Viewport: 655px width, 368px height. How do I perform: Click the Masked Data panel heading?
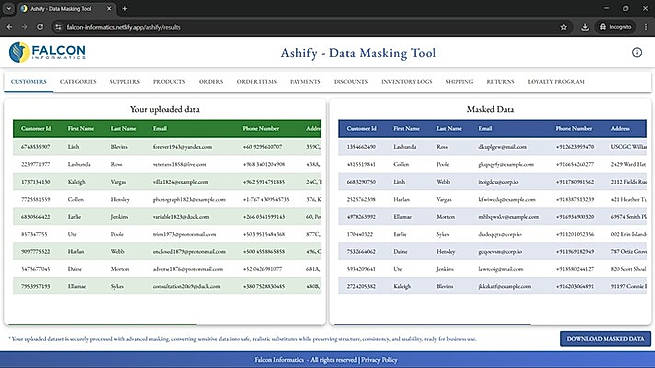pyautogui.click(x=490, y=109)
